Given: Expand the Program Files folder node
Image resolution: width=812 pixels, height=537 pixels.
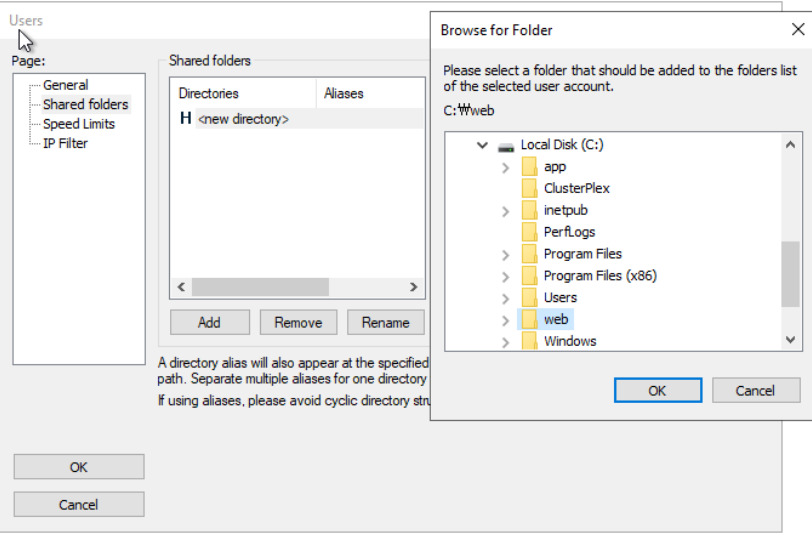Looking at the screenshot, I should (x=506, y=255).
